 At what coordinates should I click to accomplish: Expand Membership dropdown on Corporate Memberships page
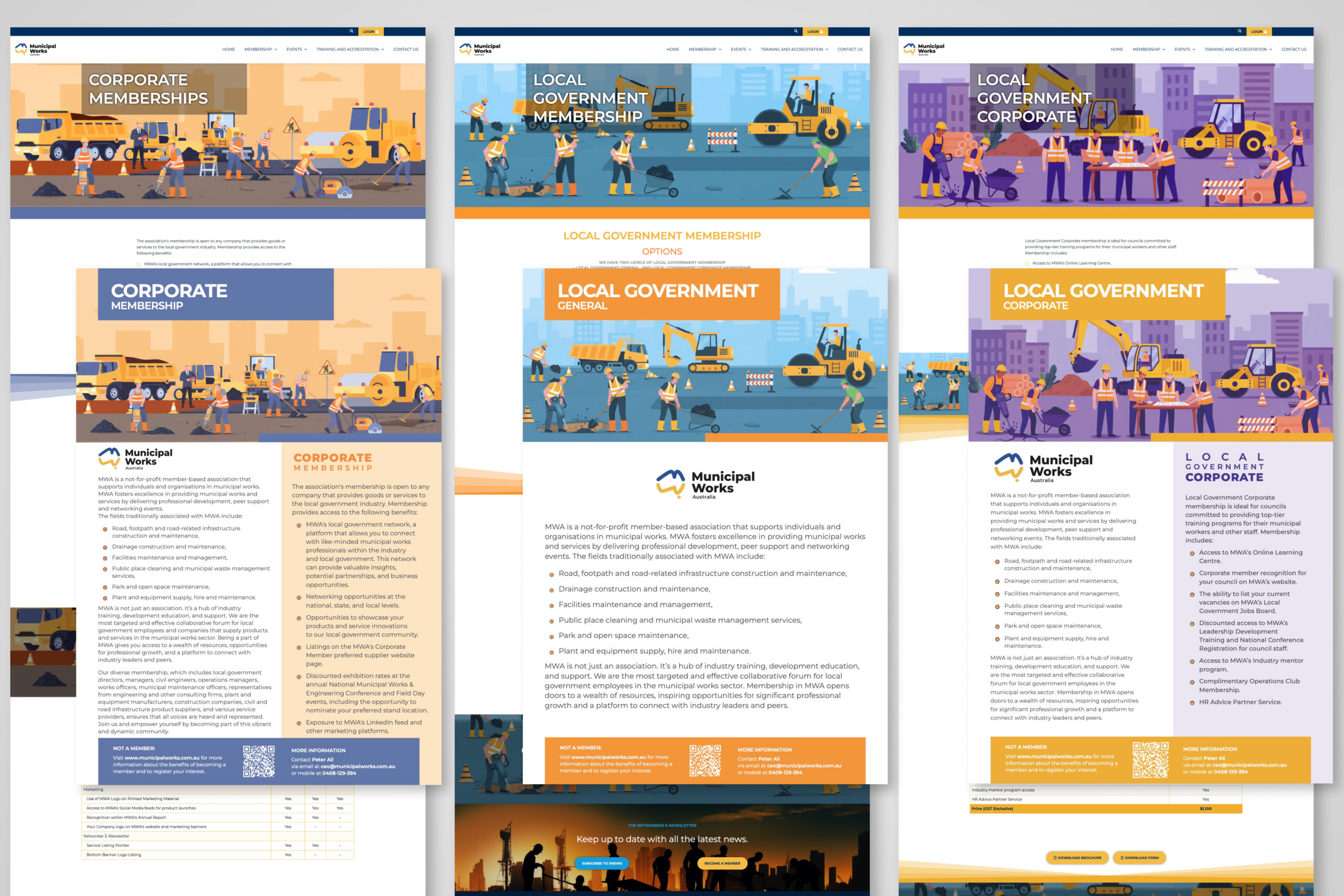pos(260,50)
